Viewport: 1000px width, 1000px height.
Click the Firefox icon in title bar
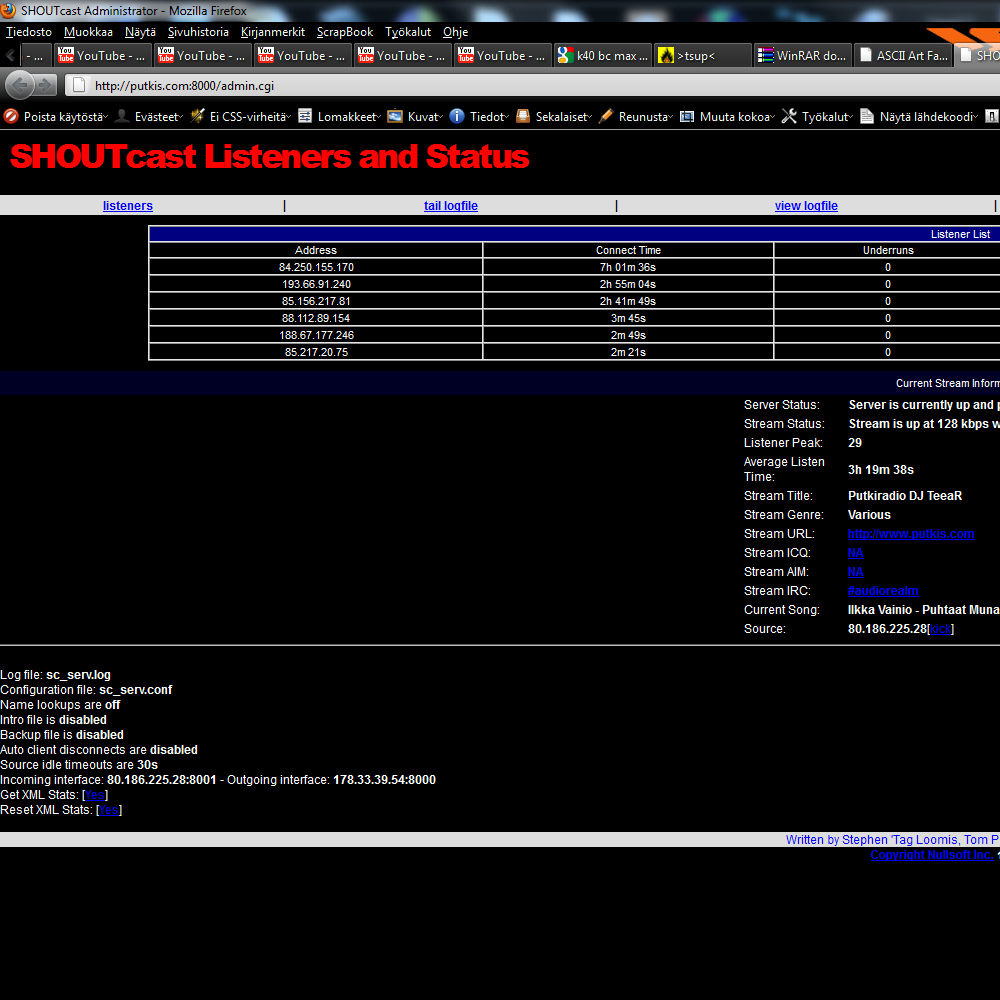(8, 10)
